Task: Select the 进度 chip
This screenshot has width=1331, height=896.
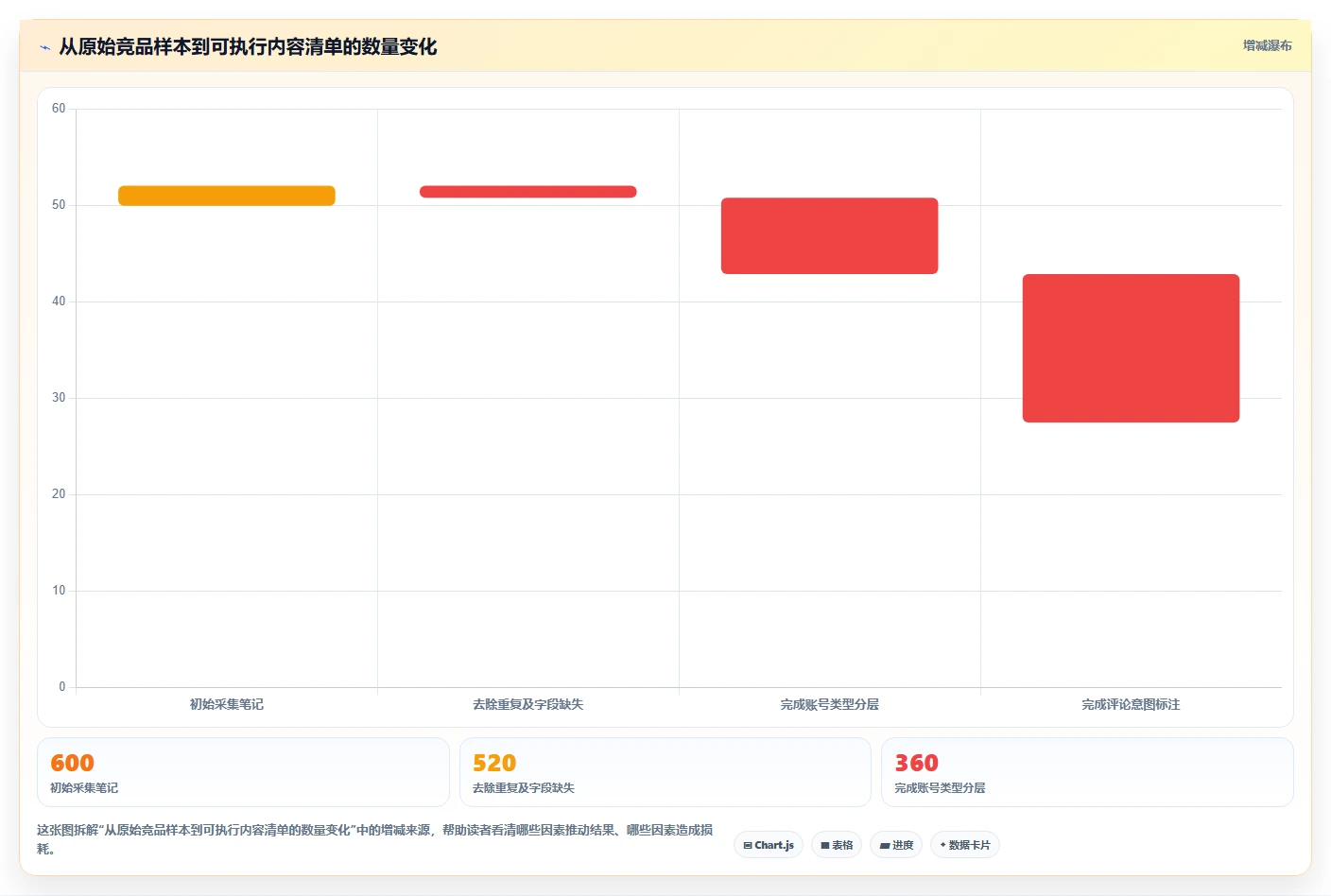Action: point(896,845)
